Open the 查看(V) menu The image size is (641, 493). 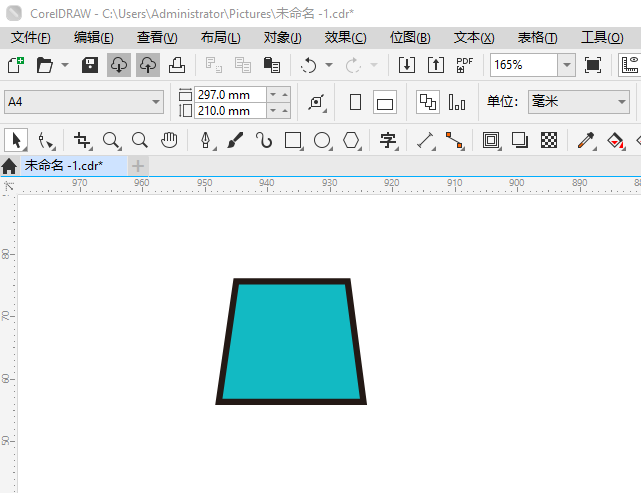point(157,38)
